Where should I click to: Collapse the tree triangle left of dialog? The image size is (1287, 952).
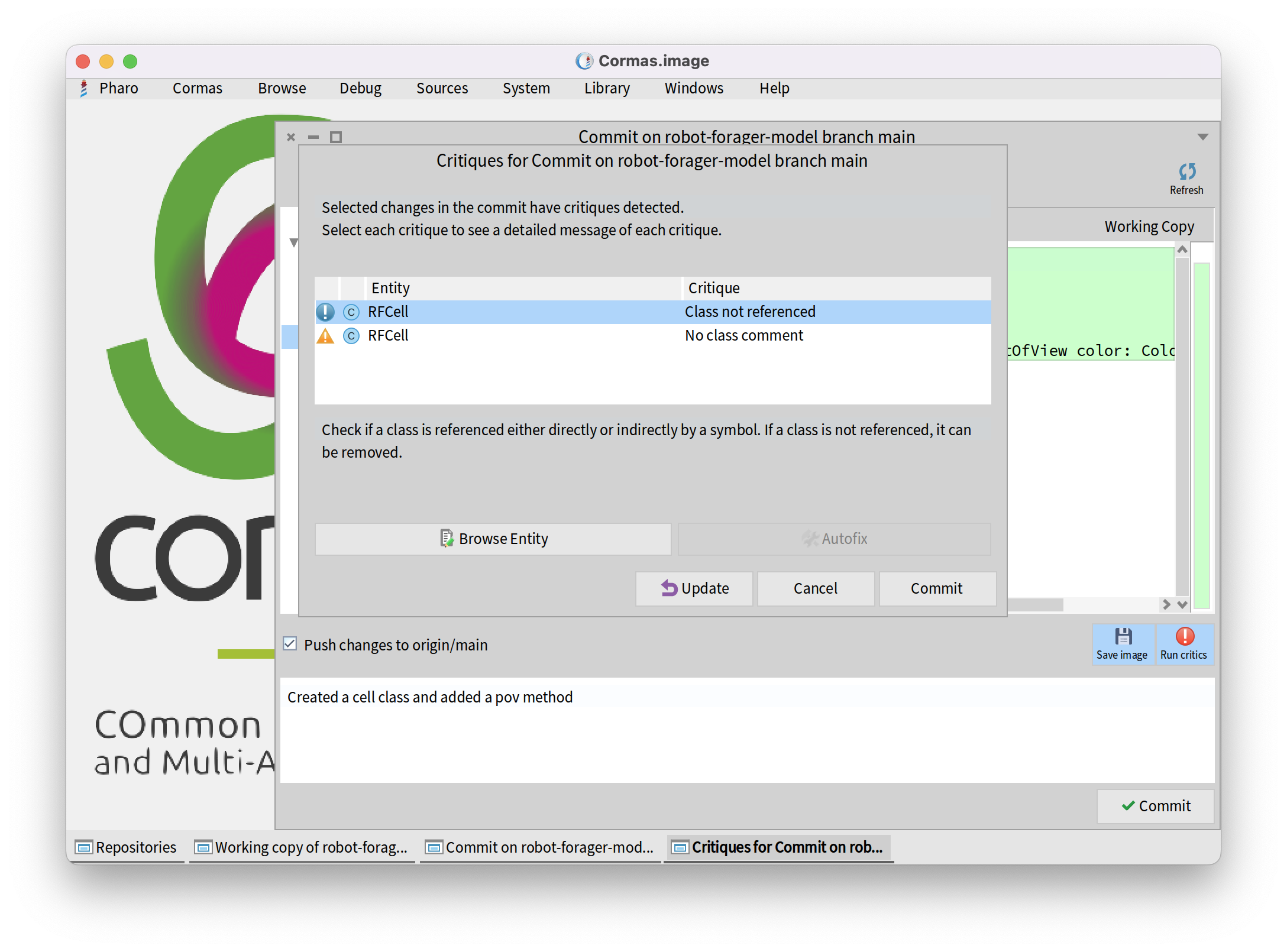coord(293,242)
